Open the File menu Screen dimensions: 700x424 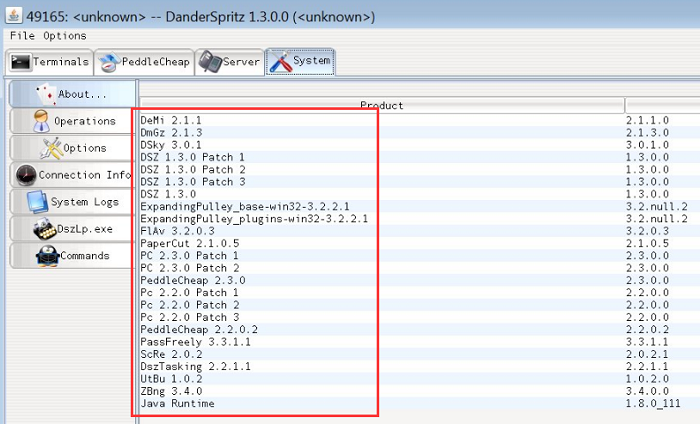[x=22, y=36]
